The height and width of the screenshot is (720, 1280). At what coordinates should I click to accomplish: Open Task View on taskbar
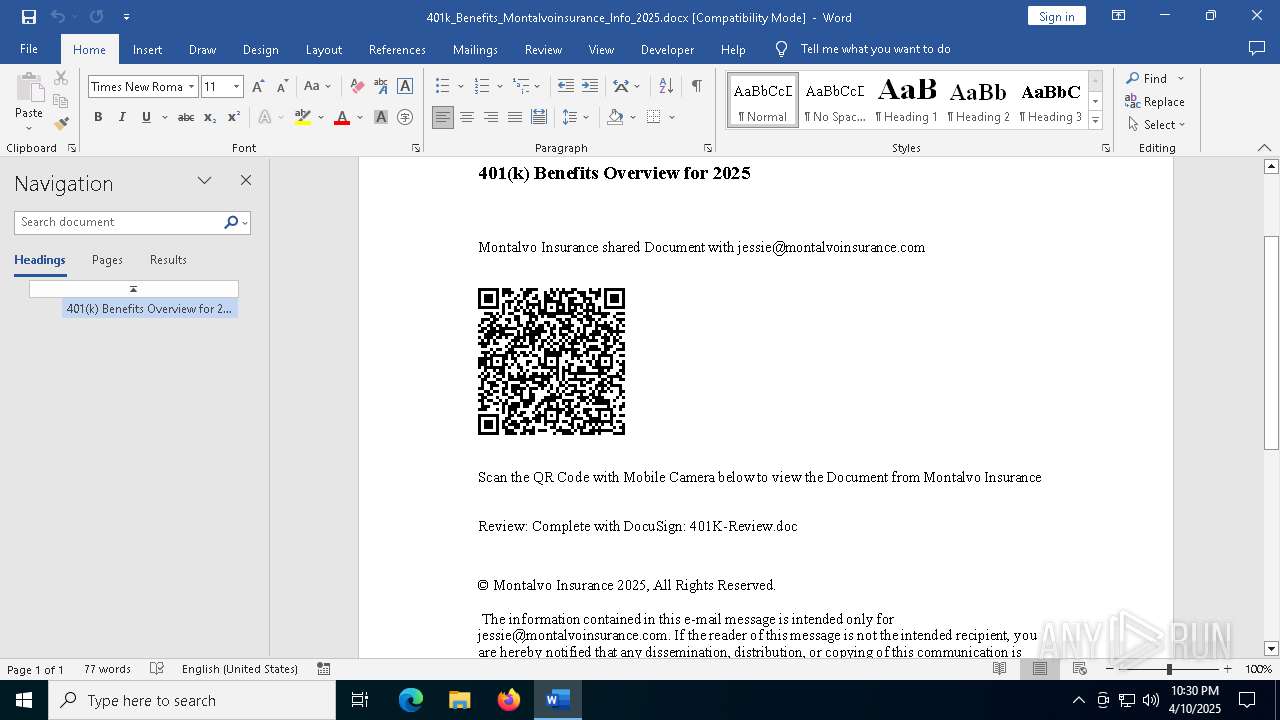360,700
